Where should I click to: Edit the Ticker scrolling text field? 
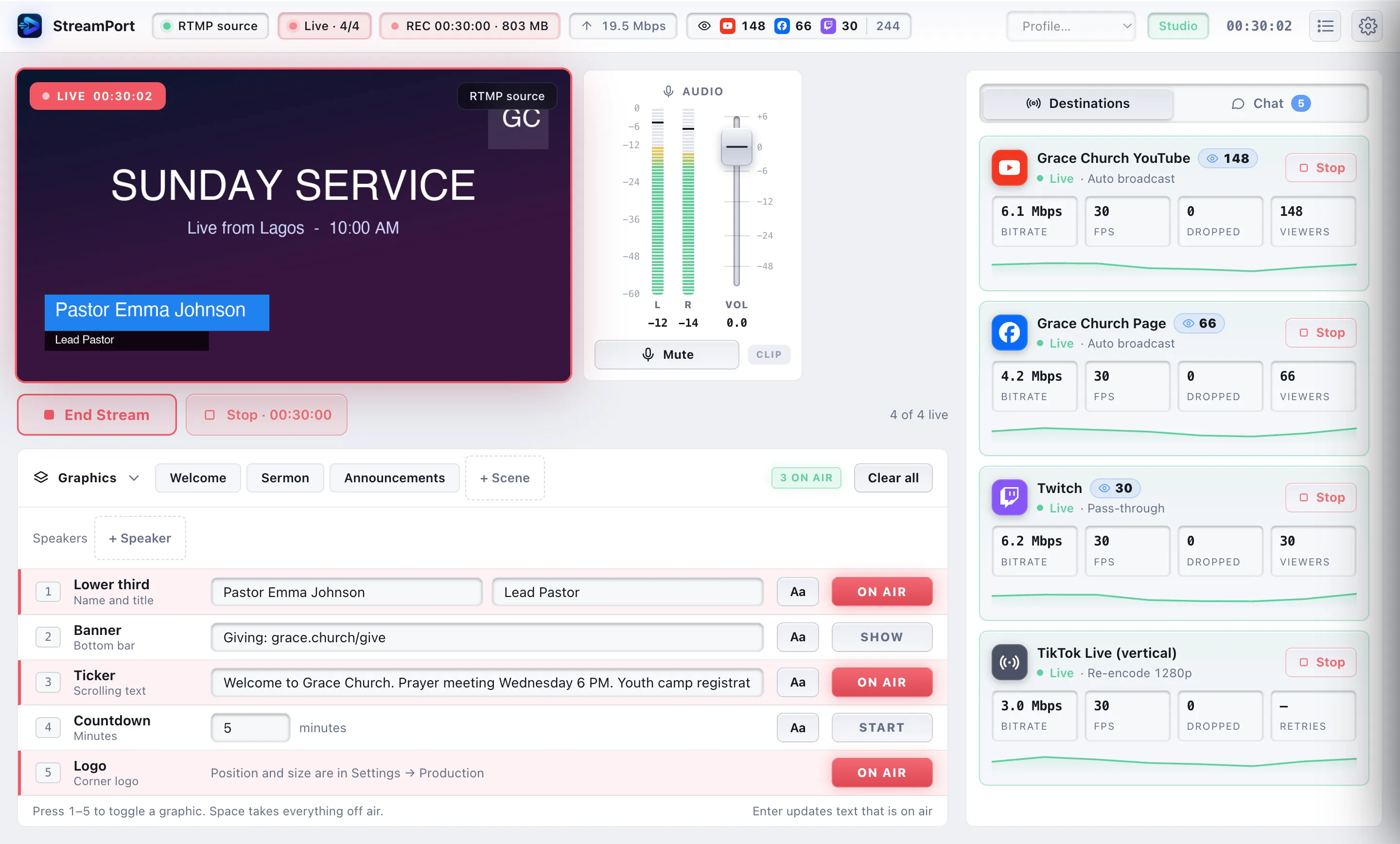point(487,682)
